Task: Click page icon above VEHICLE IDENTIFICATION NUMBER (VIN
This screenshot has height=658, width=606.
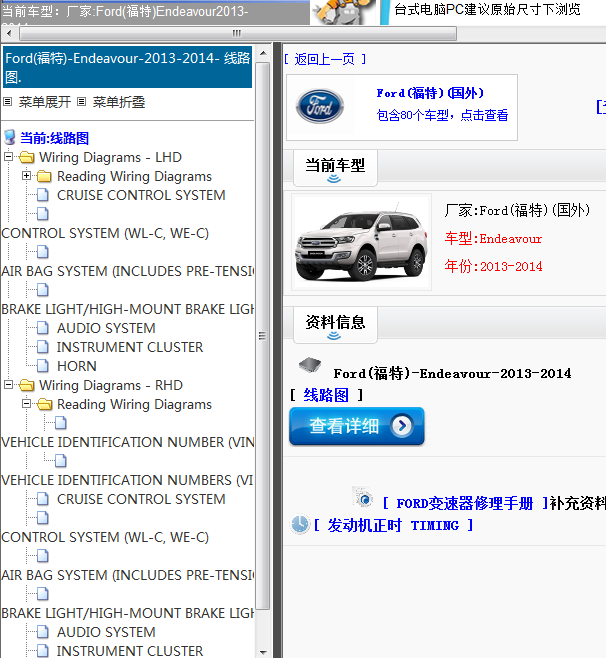Action: coord(60,423)
